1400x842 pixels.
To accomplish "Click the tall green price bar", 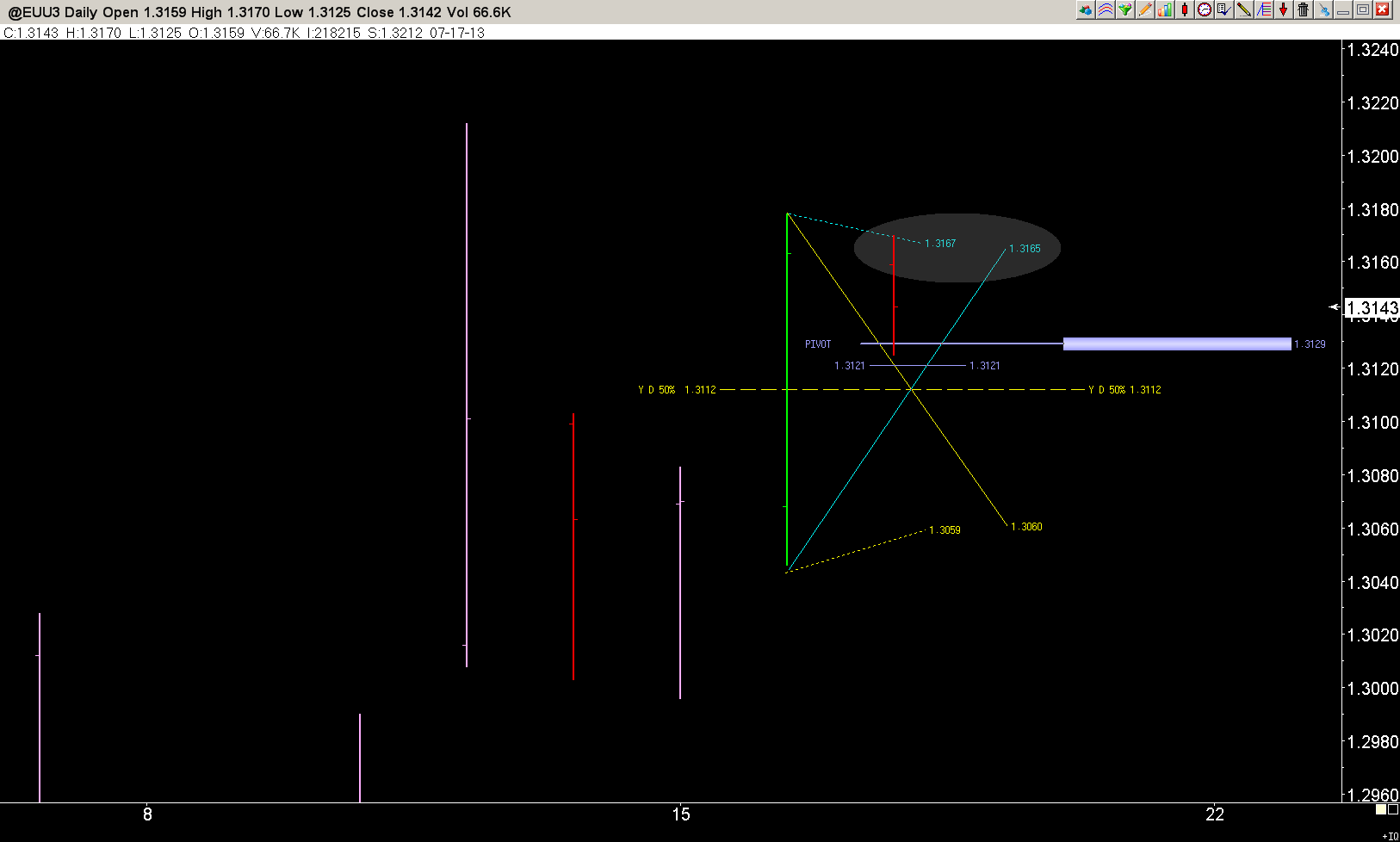I will coord(787,390).
